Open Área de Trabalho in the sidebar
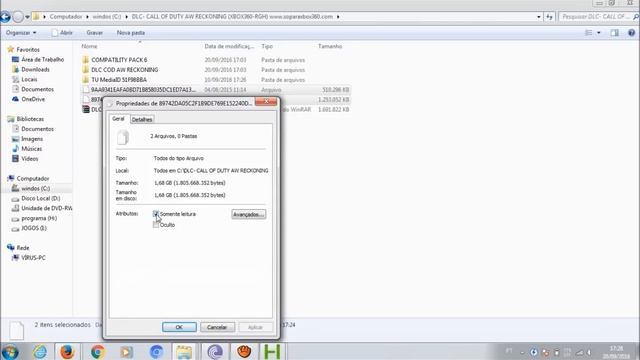Viewport: 640px width, 360px height. click(x=42, y=60)
